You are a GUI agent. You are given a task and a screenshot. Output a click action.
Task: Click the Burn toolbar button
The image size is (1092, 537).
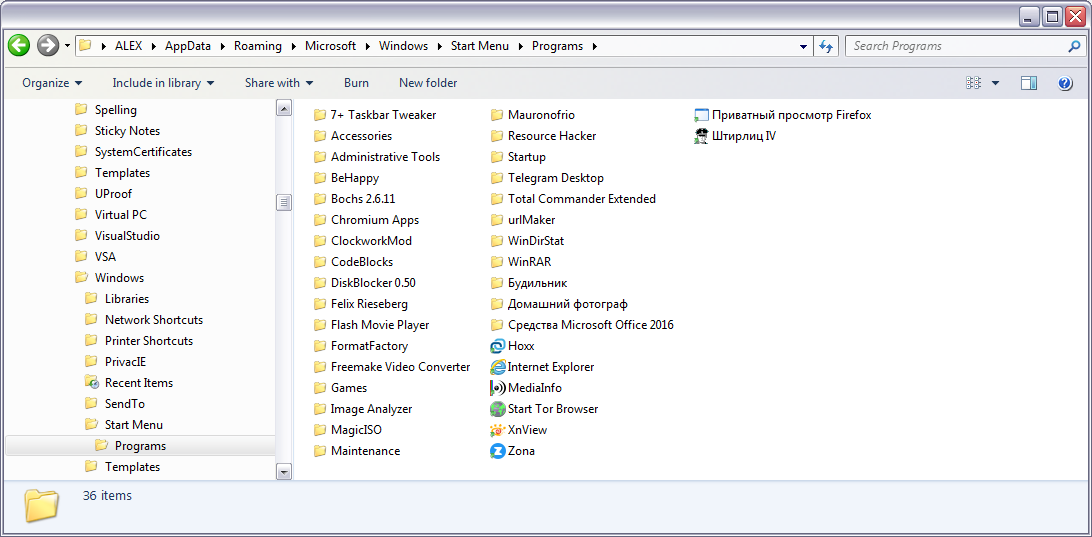coord(356,83)
